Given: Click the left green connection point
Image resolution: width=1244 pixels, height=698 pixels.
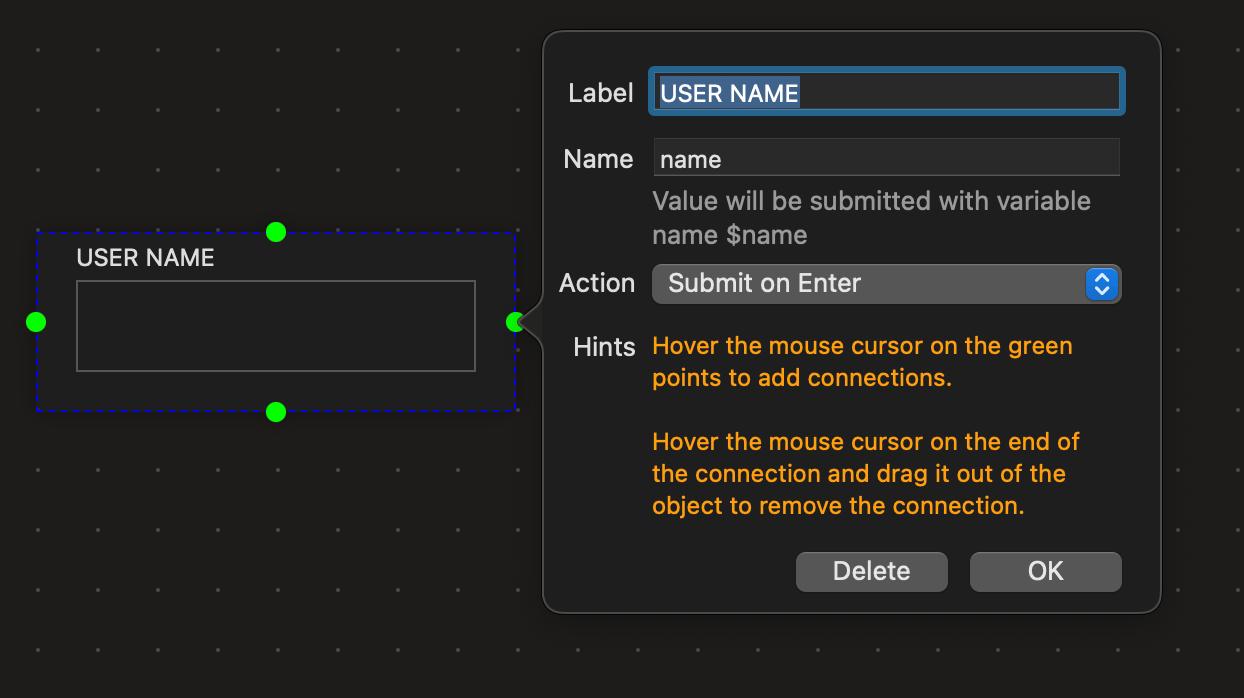Looking at the screenshot, I should [x=36, y=322].
